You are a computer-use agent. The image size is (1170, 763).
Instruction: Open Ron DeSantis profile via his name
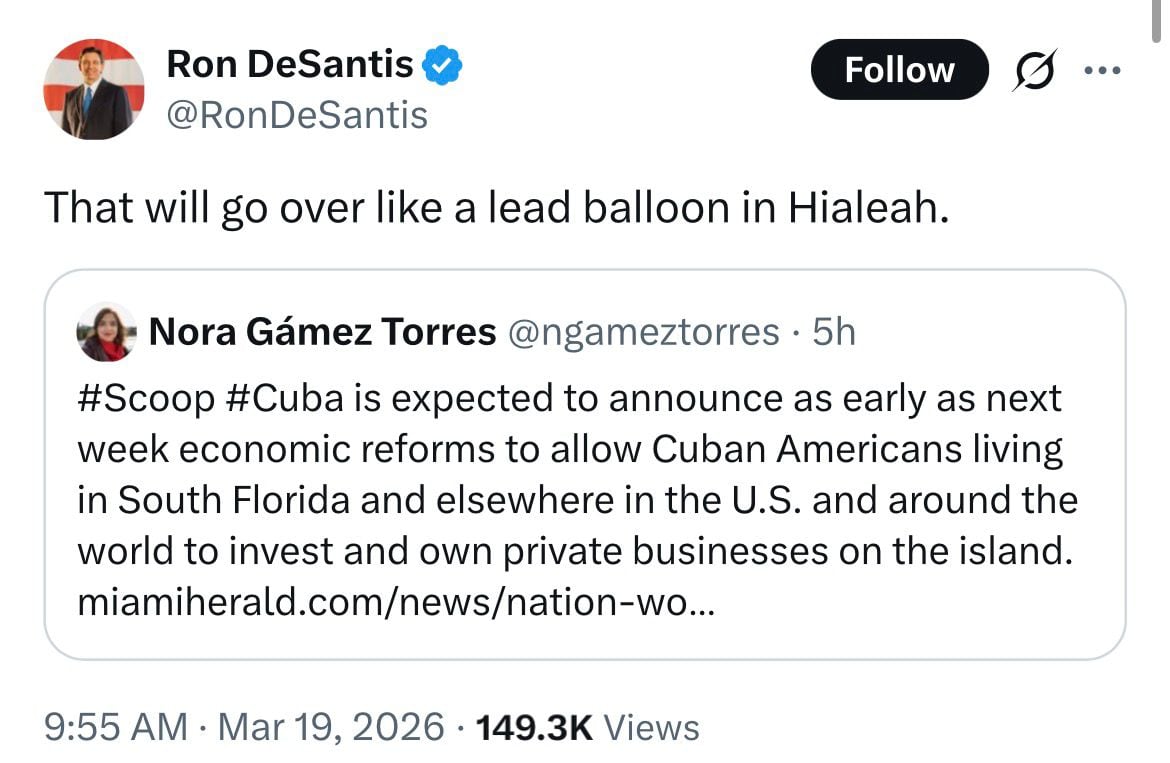click(x=288, y=62)
